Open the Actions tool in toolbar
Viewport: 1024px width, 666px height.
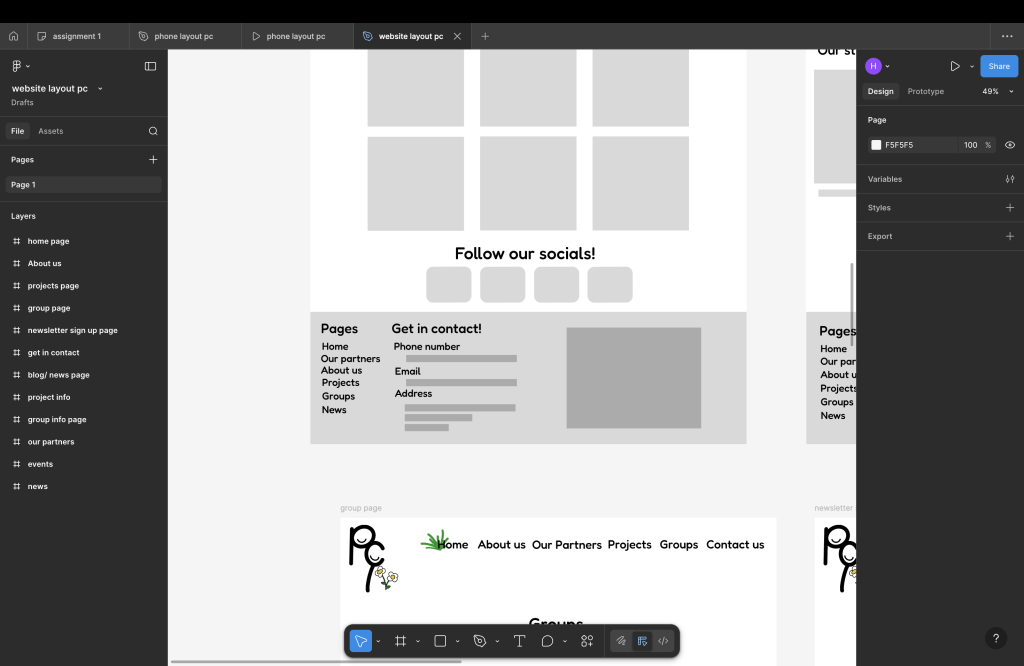tap(587, 641)
